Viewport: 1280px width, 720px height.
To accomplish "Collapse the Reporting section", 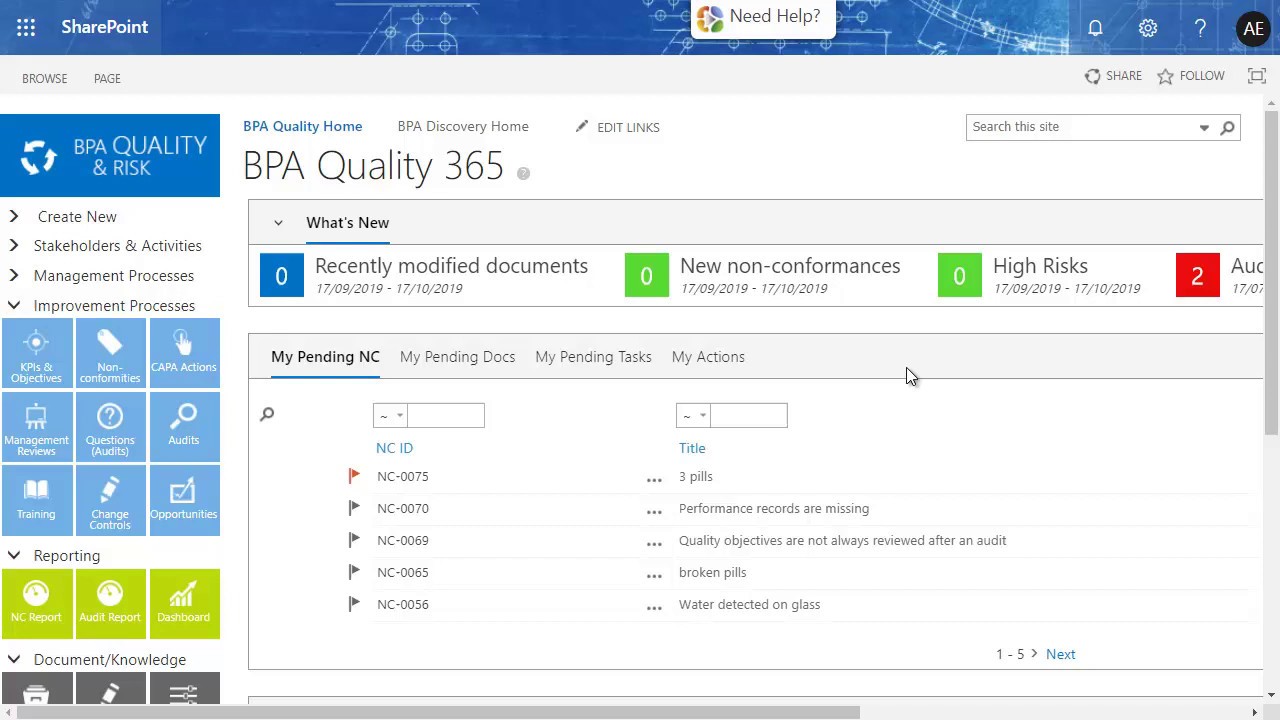I will point(14,555).
